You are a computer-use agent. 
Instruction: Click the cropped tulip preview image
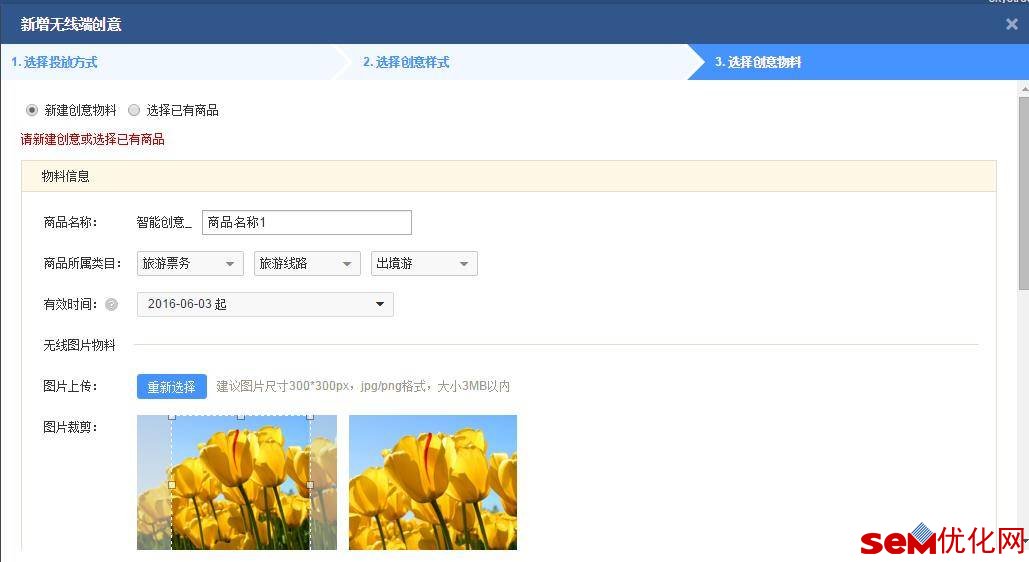coord(433,482)
